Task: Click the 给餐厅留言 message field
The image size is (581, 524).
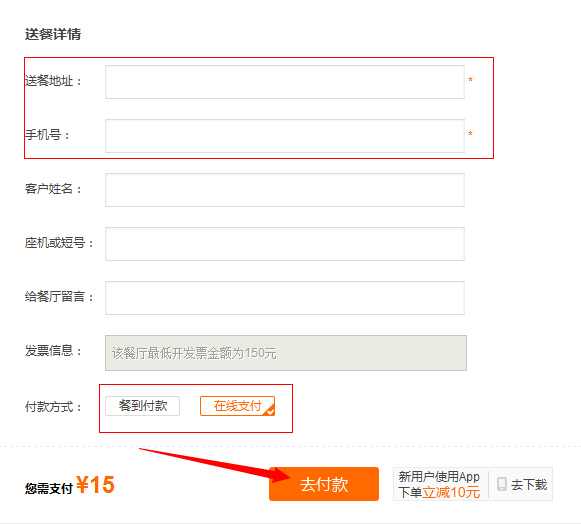Action: click(x=285, y=298)
